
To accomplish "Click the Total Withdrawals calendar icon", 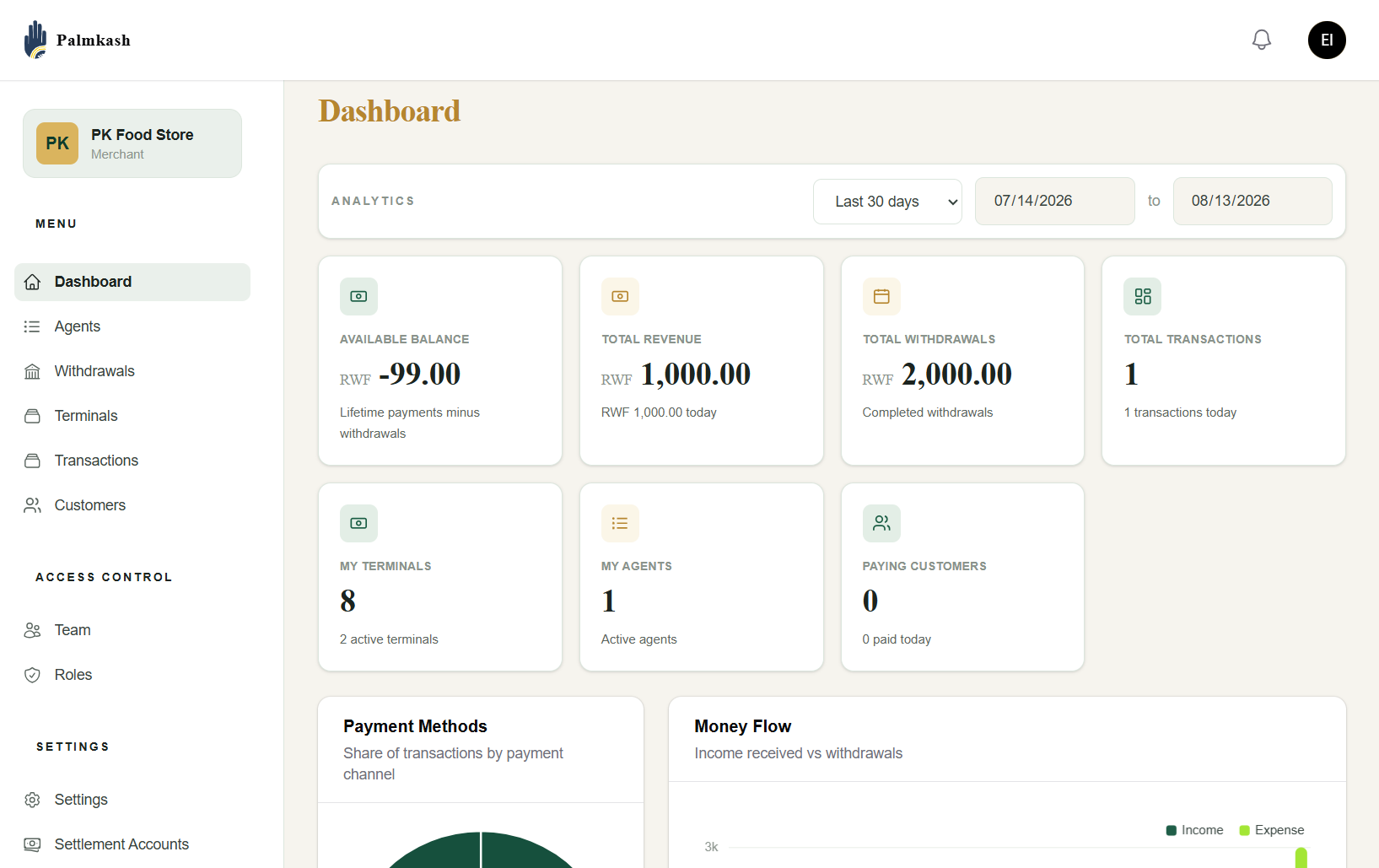I will pyautogui.click(x=881, y=296).
